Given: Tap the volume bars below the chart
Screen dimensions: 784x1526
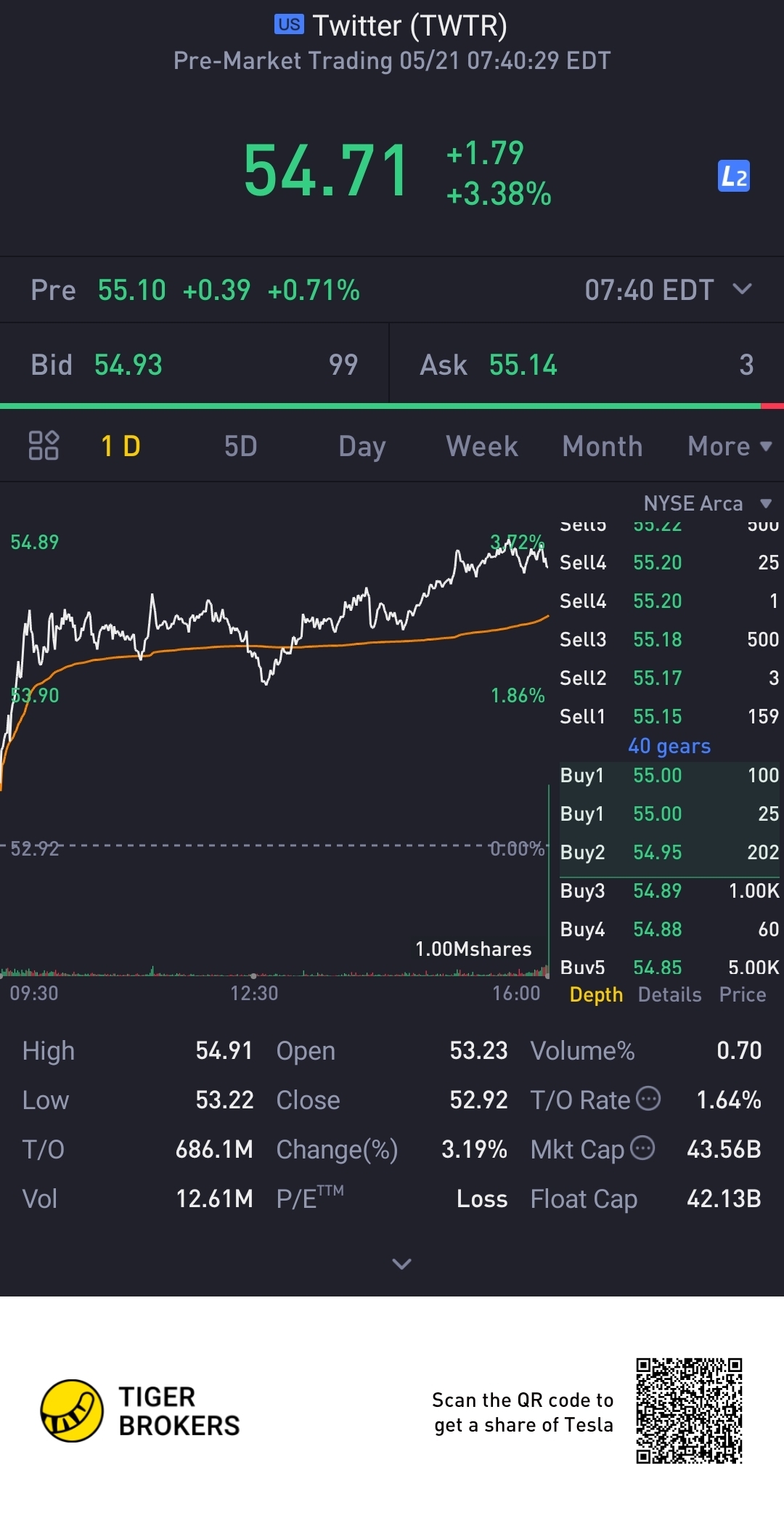Looking at the screenshot, I should (274, 971).
